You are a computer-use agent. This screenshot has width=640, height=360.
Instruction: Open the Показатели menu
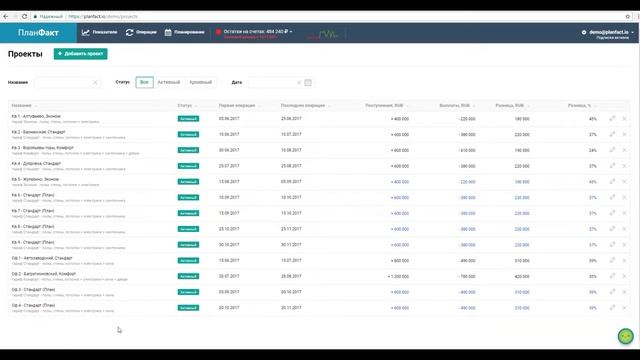click(100, 32)
